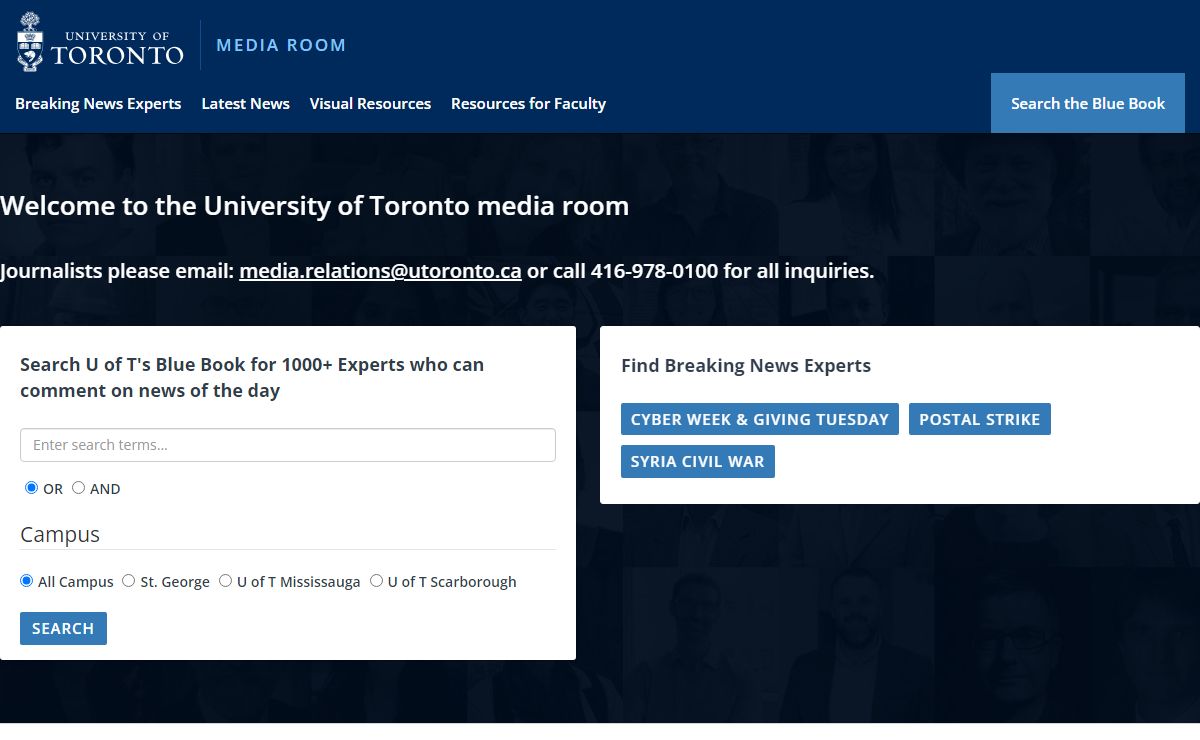Select the OR search radio button

click(x=31, y=488)
